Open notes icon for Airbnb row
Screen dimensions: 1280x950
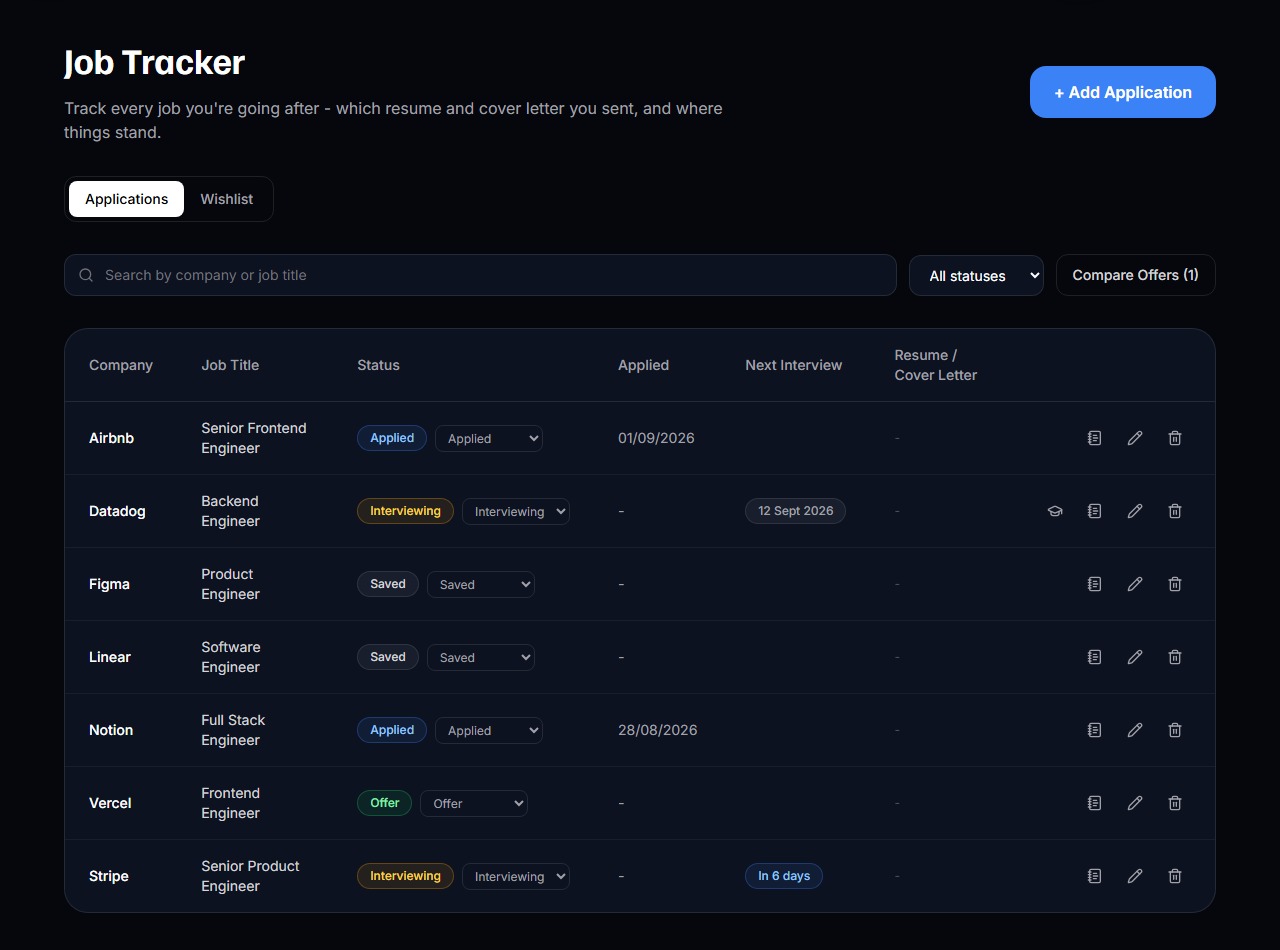(1095, 438)
